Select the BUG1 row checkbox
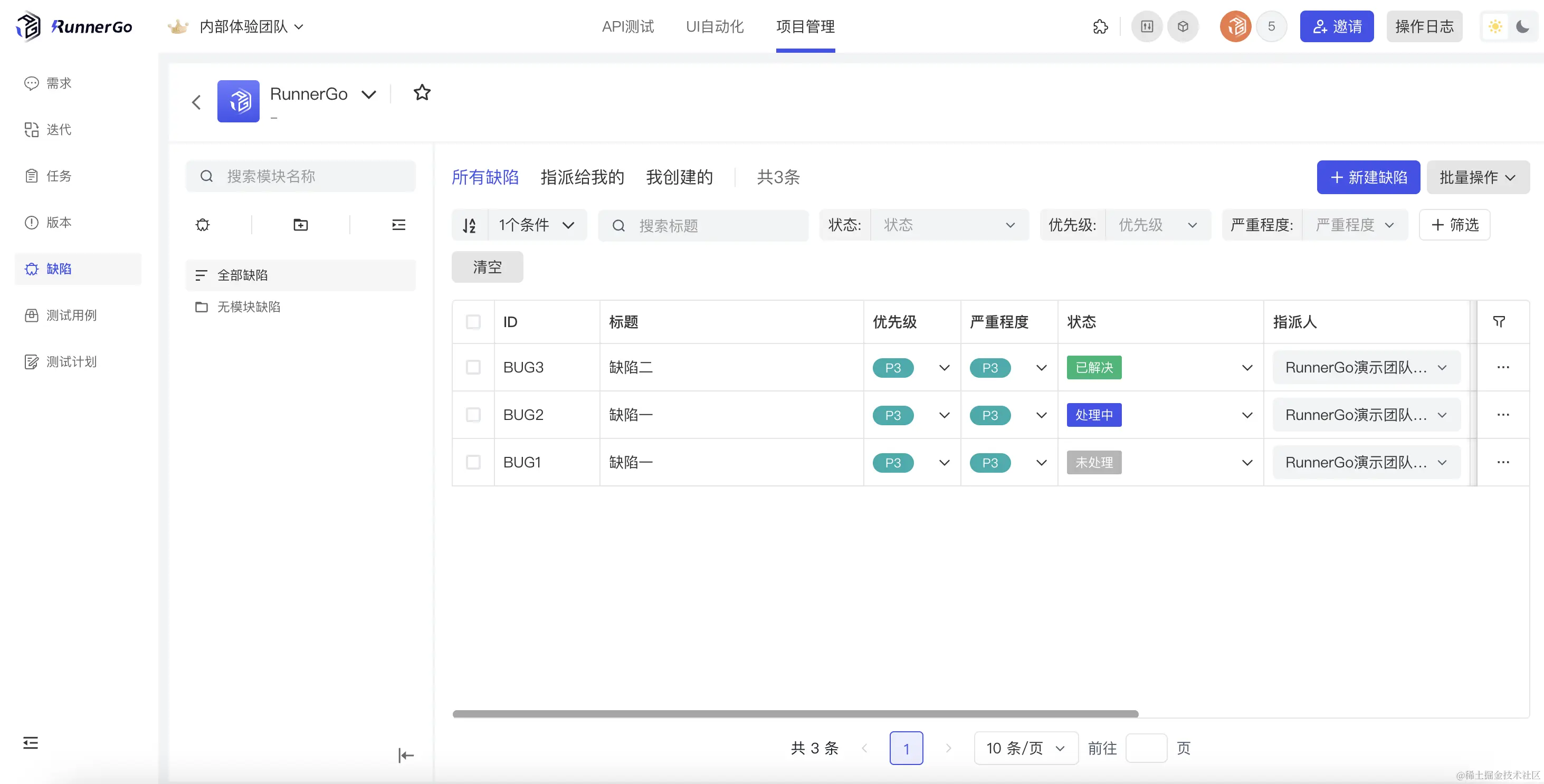The width and height of the screenshot is (1544, 784). (473, 462)
